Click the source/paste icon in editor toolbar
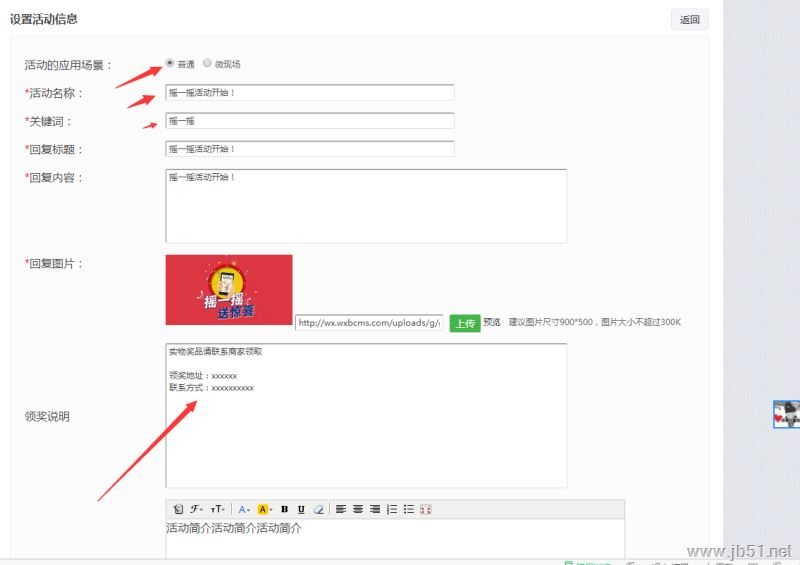The image size is (800, 565). (x=178, y=509)
